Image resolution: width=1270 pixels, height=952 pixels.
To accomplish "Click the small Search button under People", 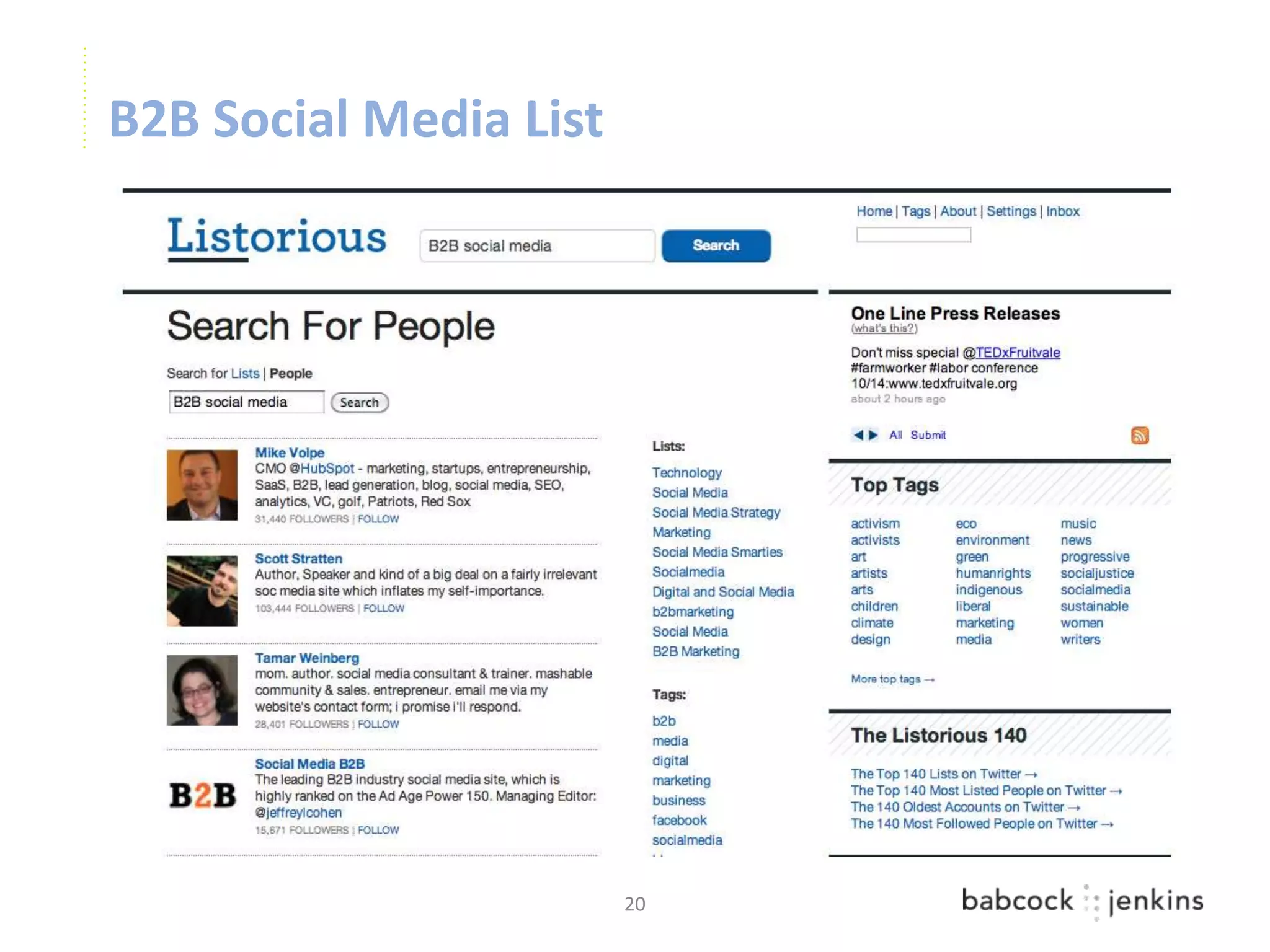I will point(360,402).
